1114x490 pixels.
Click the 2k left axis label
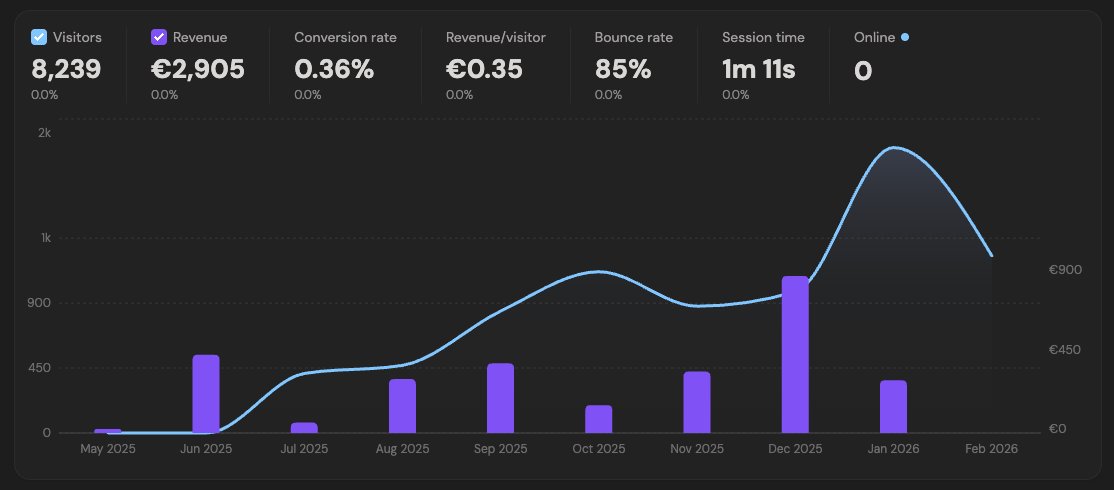pos(44,133)
